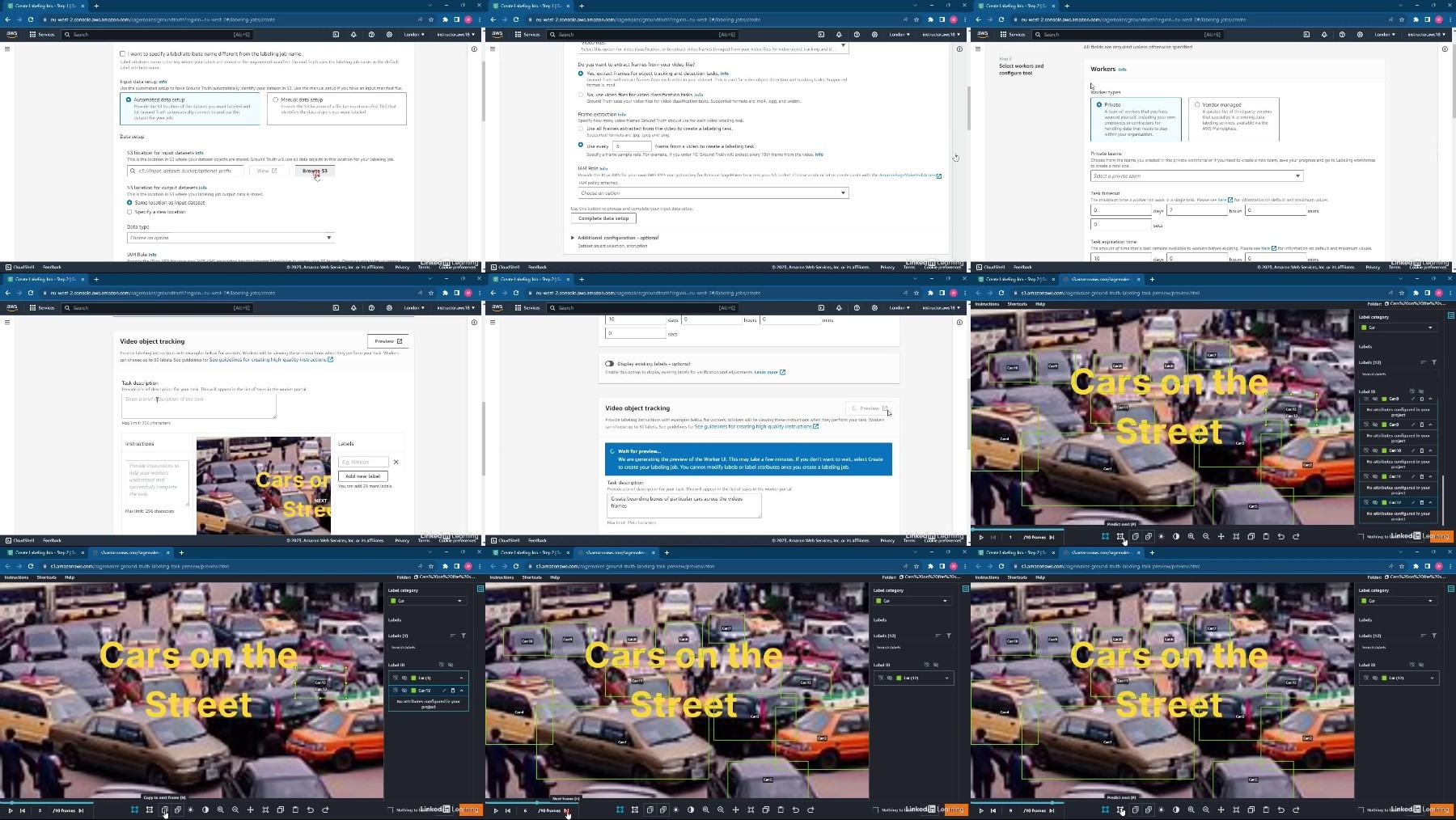Check the different label attribute name checkbox
Viewport: 1456px width, 820px height.
coord(123,54)
